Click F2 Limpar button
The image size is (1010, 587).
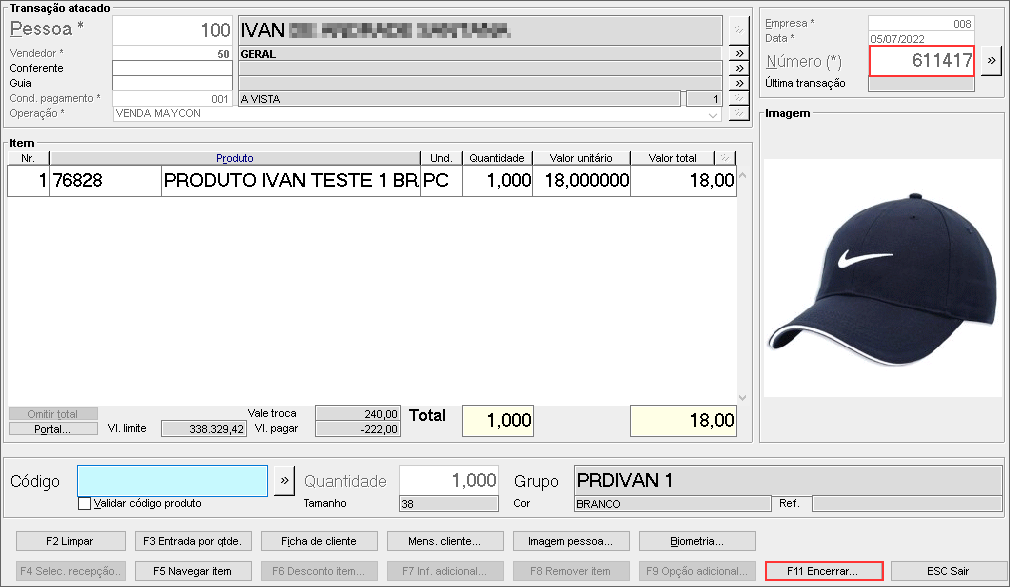point(70,541)
